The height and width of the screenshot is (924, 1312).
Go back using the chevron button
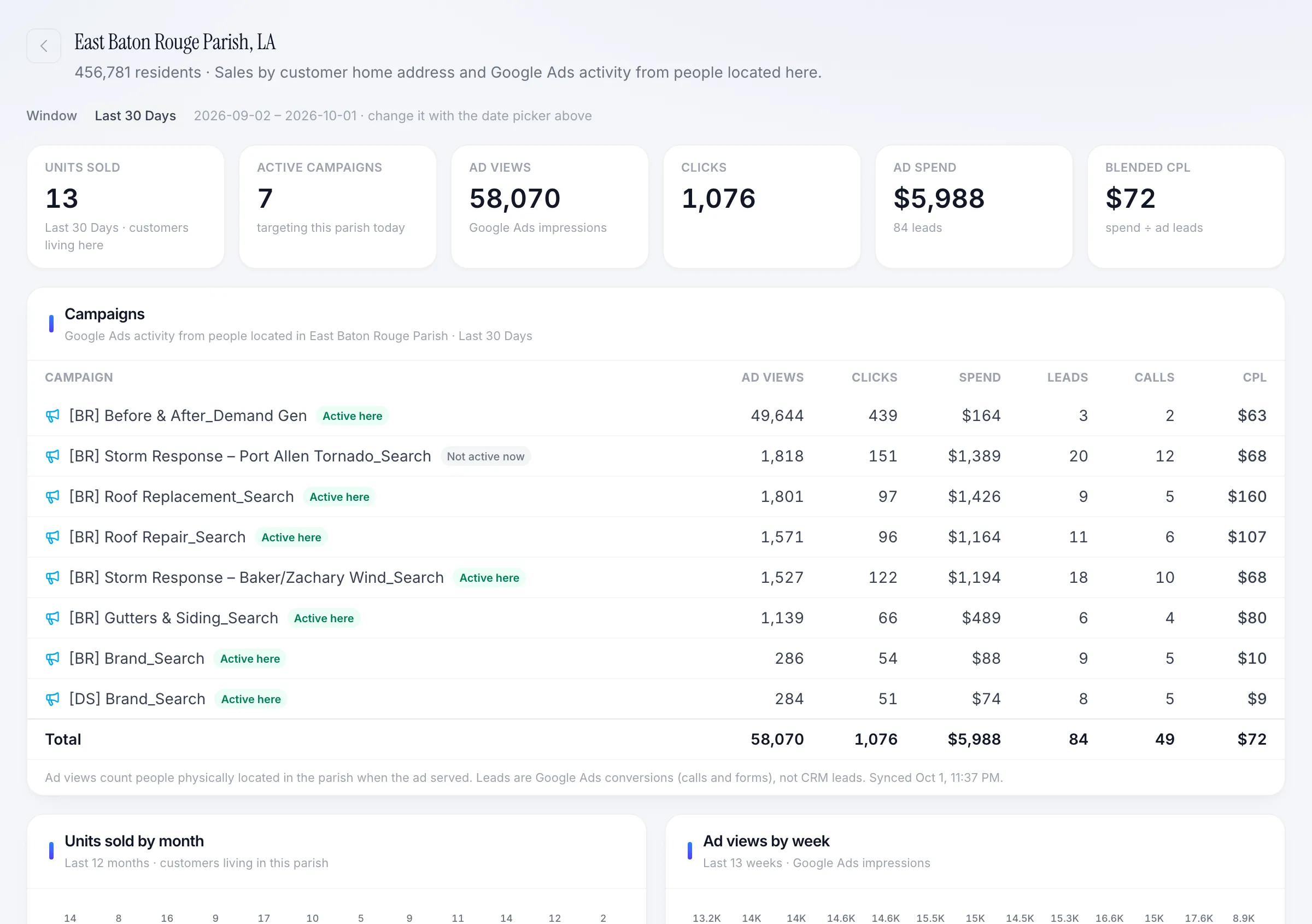click(43, 46)
